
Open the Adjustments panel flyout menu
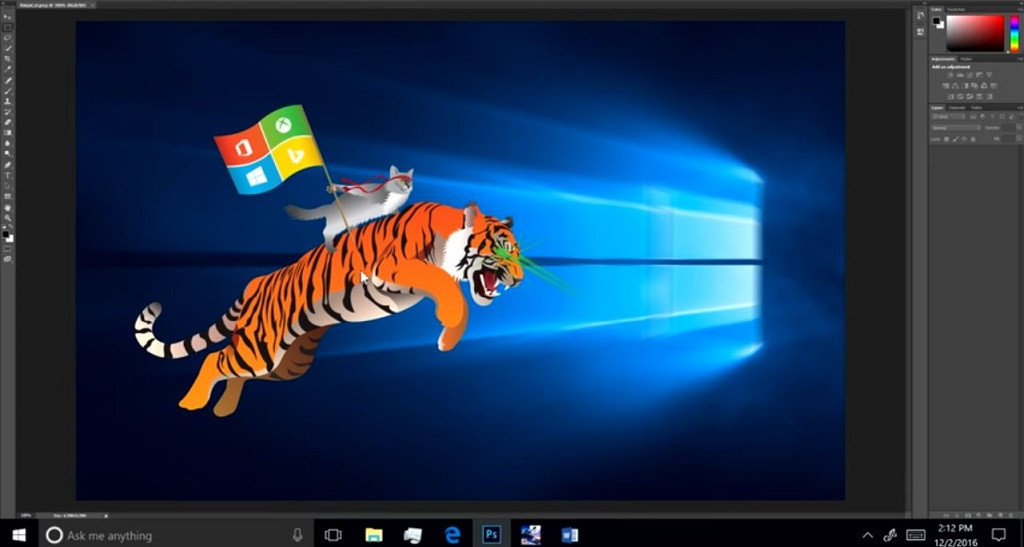tap(1020, 59)
